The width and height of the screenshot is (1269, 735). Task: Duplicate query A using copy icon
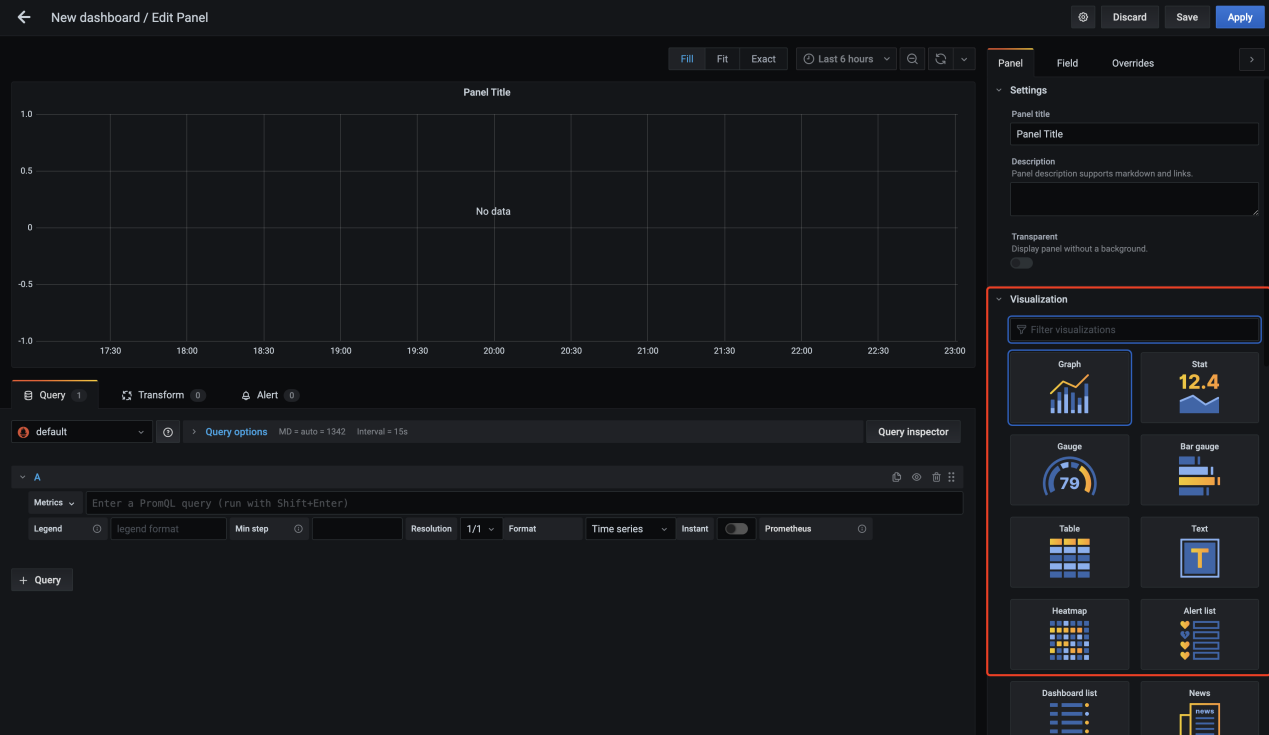(x=897, y=477)
